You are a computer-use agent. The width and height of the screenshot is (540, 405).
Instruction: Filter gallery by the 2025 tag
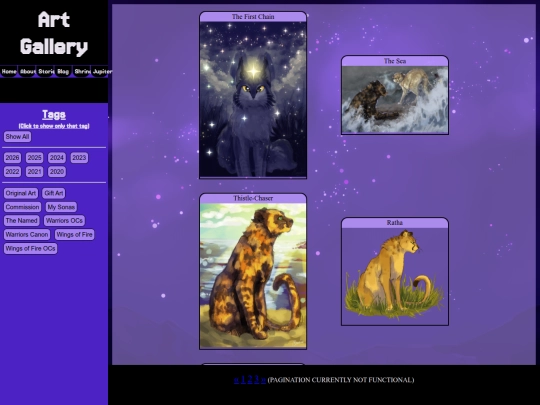pos(34,158)
